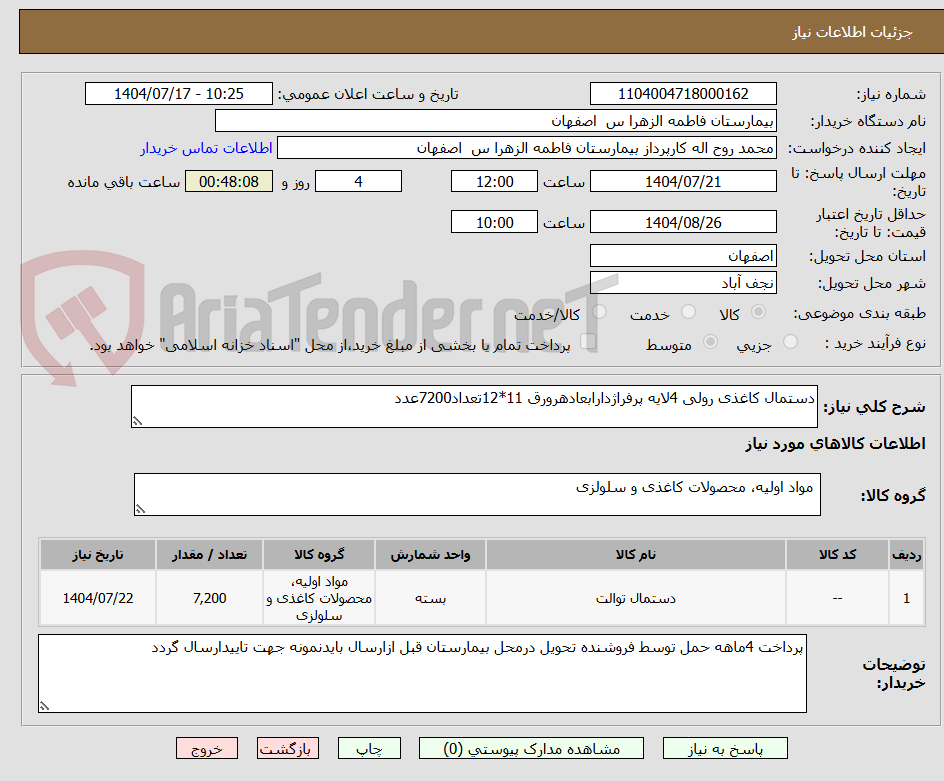Click the countdown timer showing 00:48:08

click(x=228, y=182)
